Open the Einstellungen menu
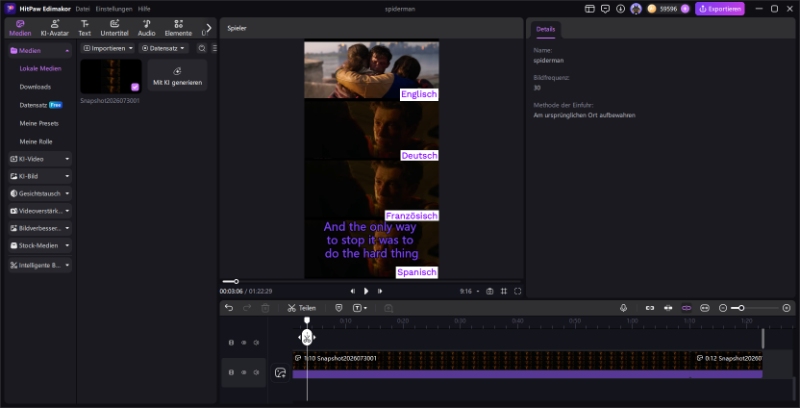 (x=114, y=9)
